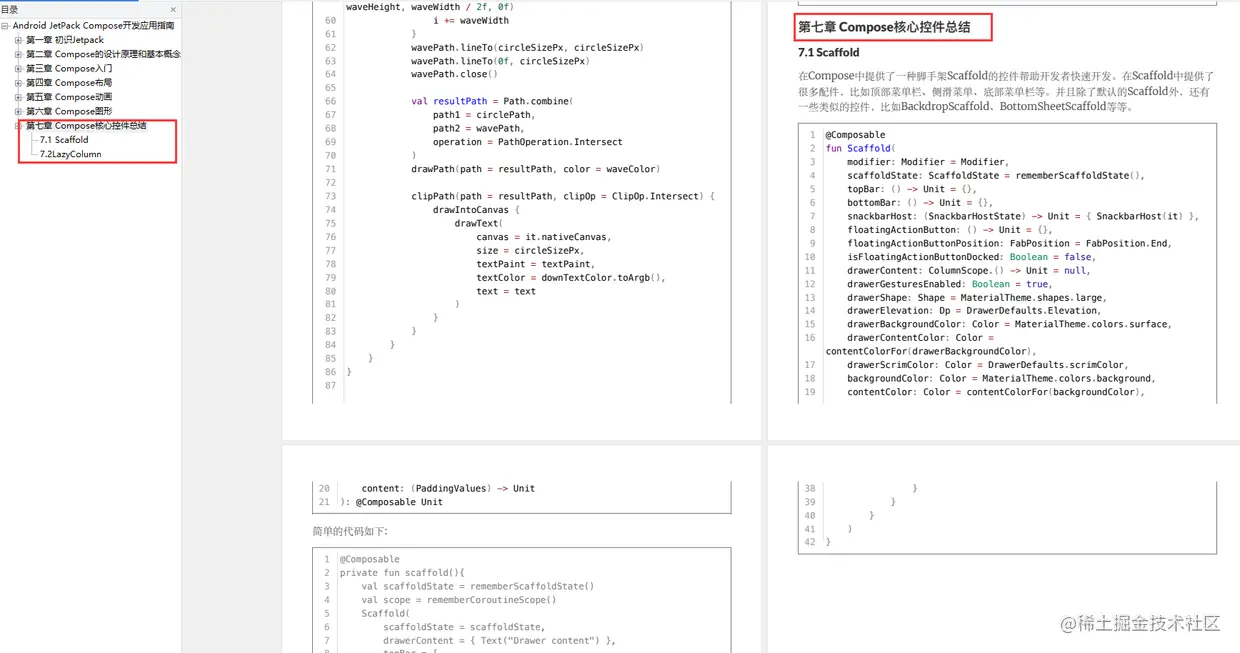1240x653 pixels.
Task: Open outline entry 第四章 Compose布局
Action: (x=69, y=83)
